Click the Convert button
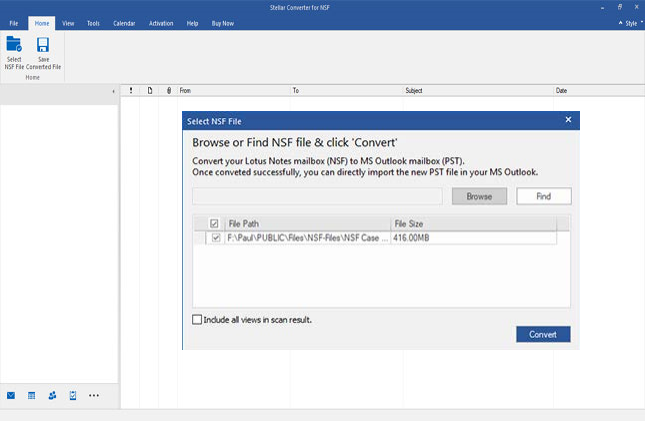 [543, 334]
